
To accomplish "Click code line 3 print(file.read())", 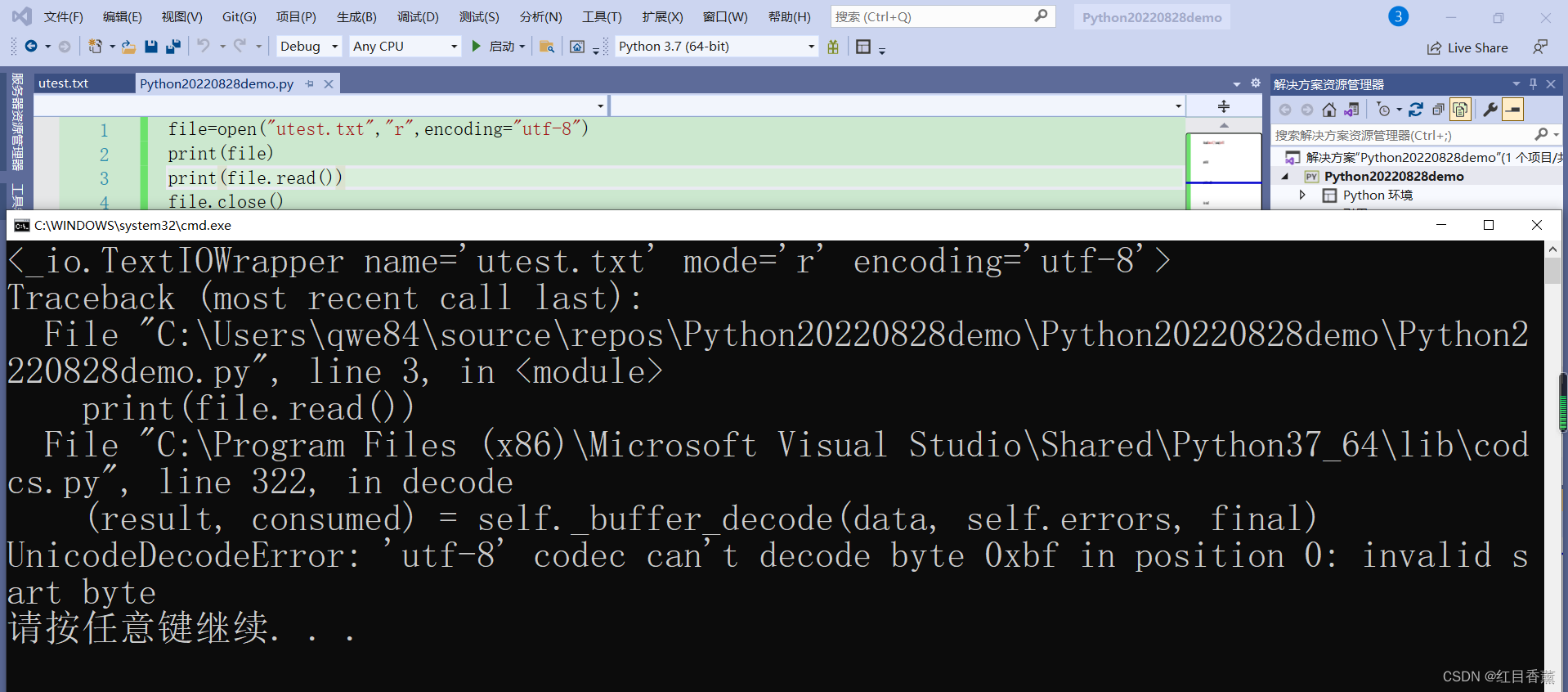I will tap(255, 177).
